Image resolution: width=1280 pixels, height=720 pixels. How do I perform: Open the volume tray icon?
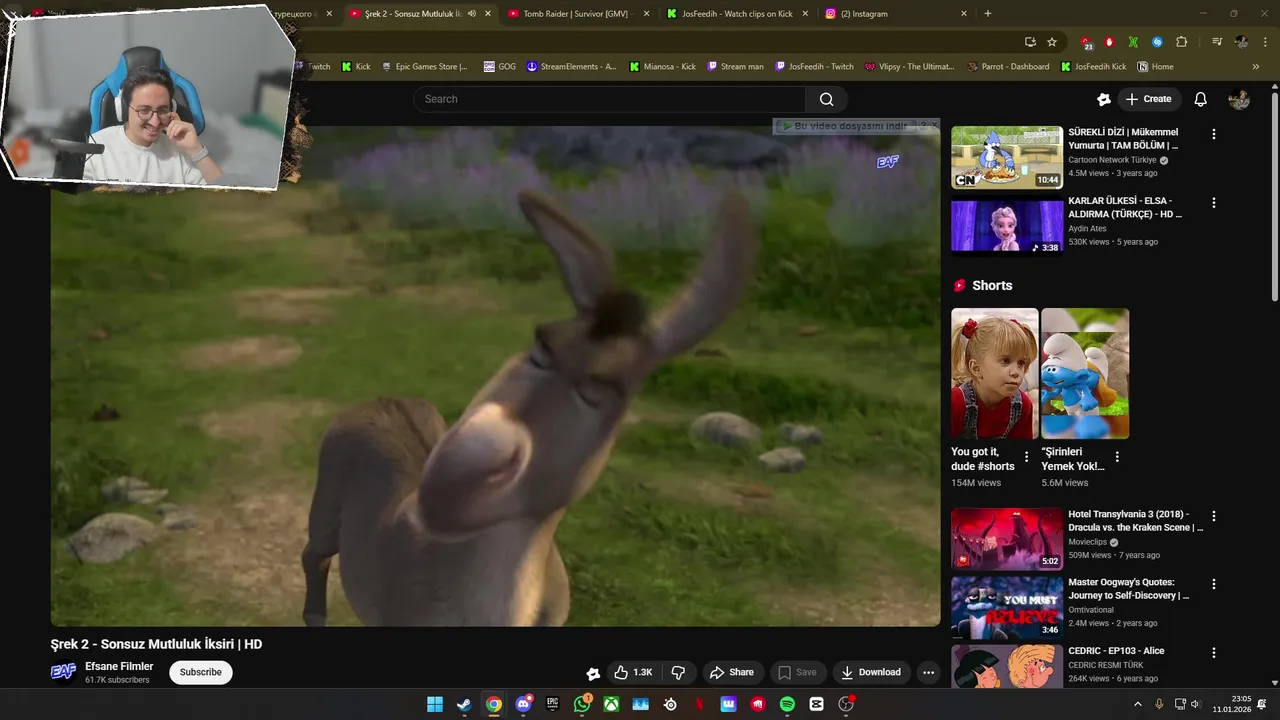click(x=1195, y=704)
